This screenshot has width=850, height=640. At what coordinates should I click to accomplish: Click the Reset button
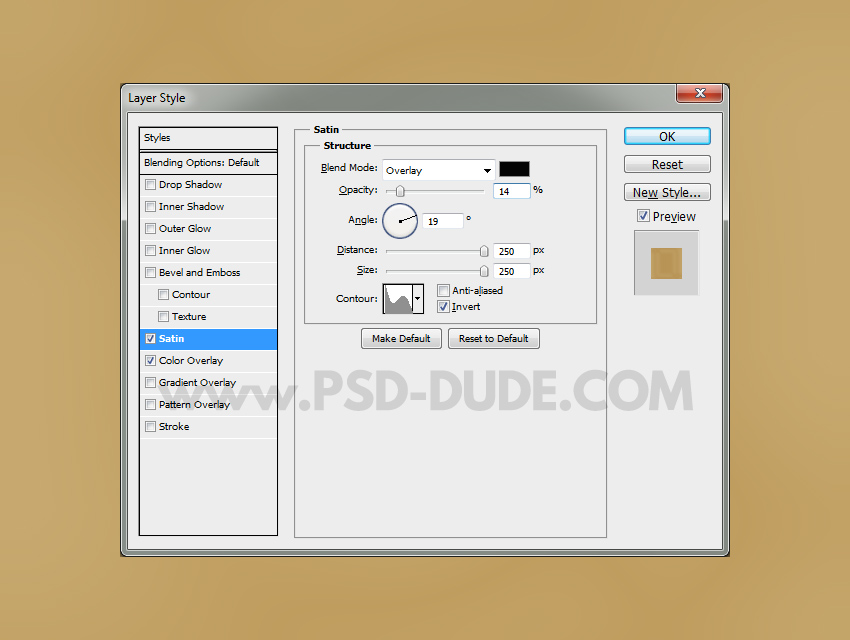coord(667,164)
